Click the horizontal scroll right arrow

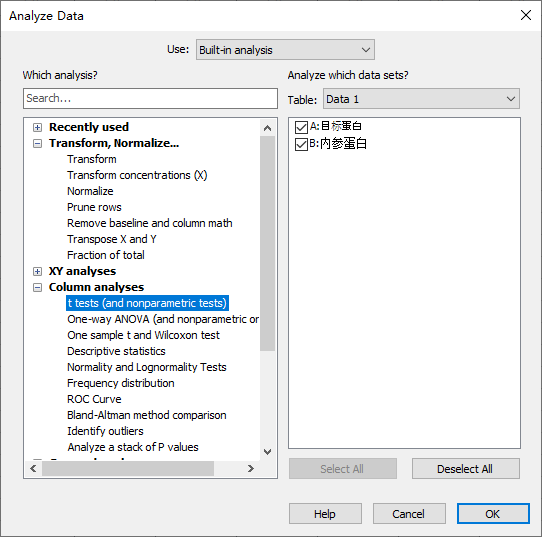pyautogui.click(x=251, y=469)
